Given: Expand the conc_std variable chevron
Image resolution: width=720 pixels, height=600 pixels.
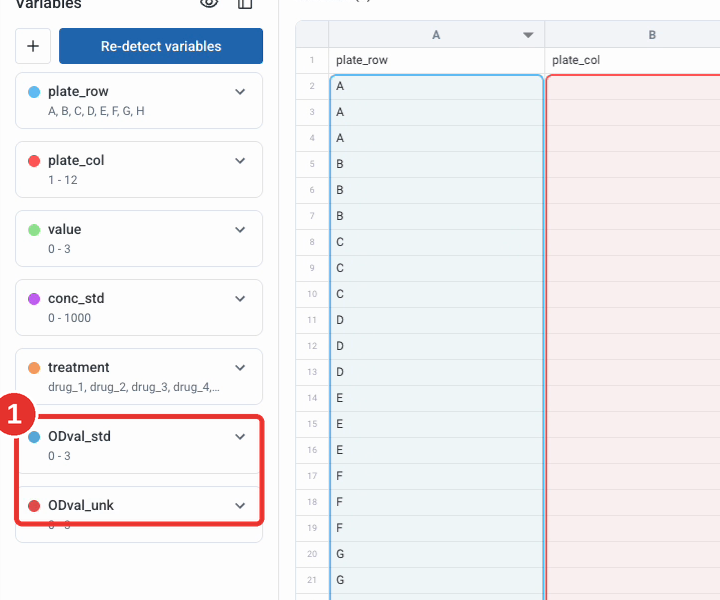Looking at the screenshot, I should click(x=240, y=298).
